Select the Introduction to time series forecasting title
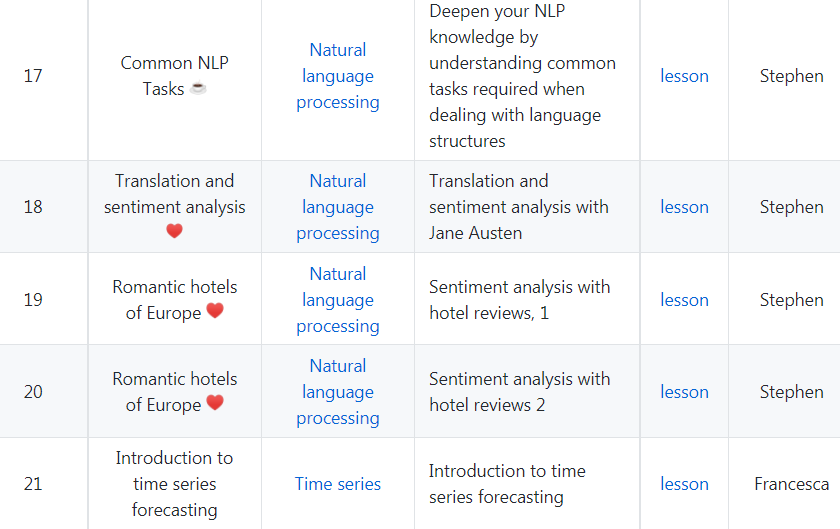 point(174,484)
